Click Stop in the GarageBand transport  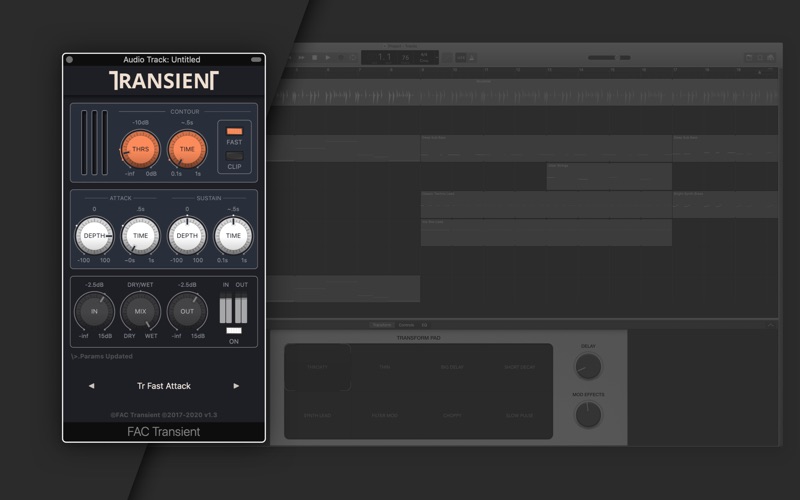315,58
